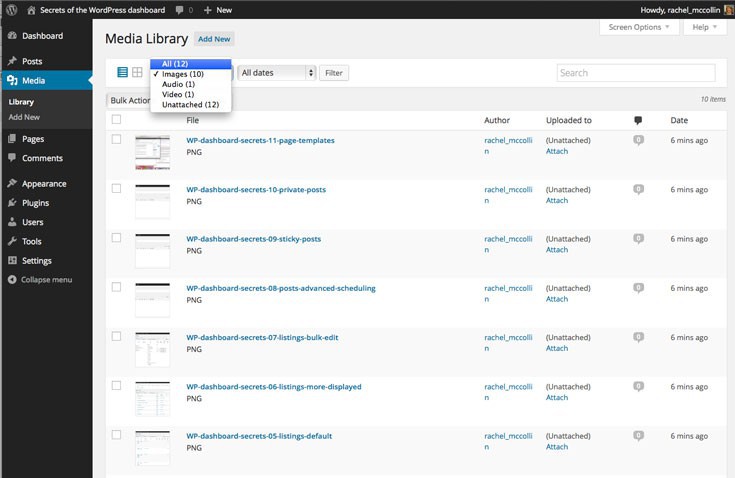Image resolution: width=735 pixels, height=478 pixels.
Task: Open 'Howdy, rachel_mccollin' account menu
Action: click(680, 10)
